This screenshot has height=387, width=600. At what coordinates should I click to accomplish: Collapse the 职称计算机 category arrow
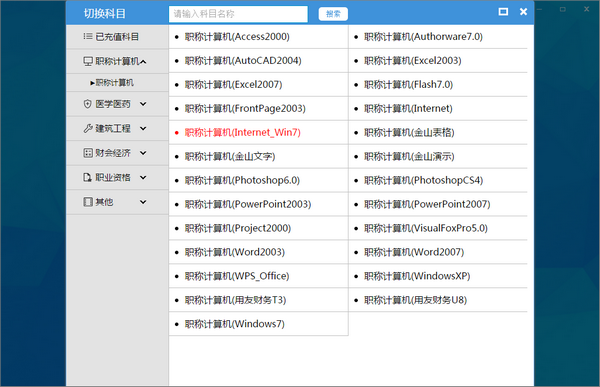(143, 62)
